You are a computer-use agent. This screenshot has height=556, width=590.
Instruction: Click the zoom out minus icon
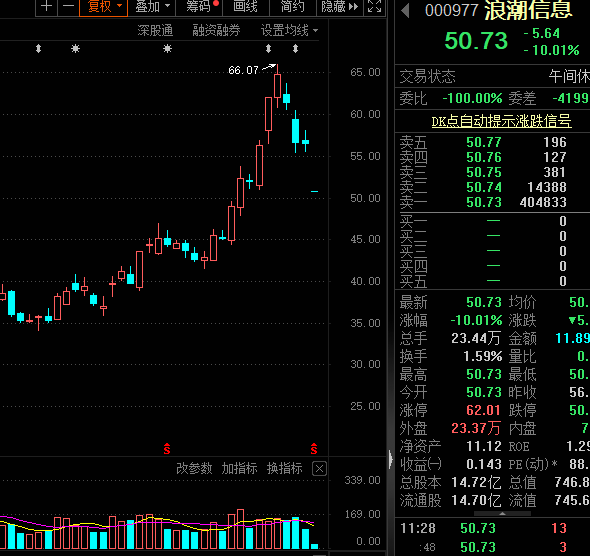68,6
